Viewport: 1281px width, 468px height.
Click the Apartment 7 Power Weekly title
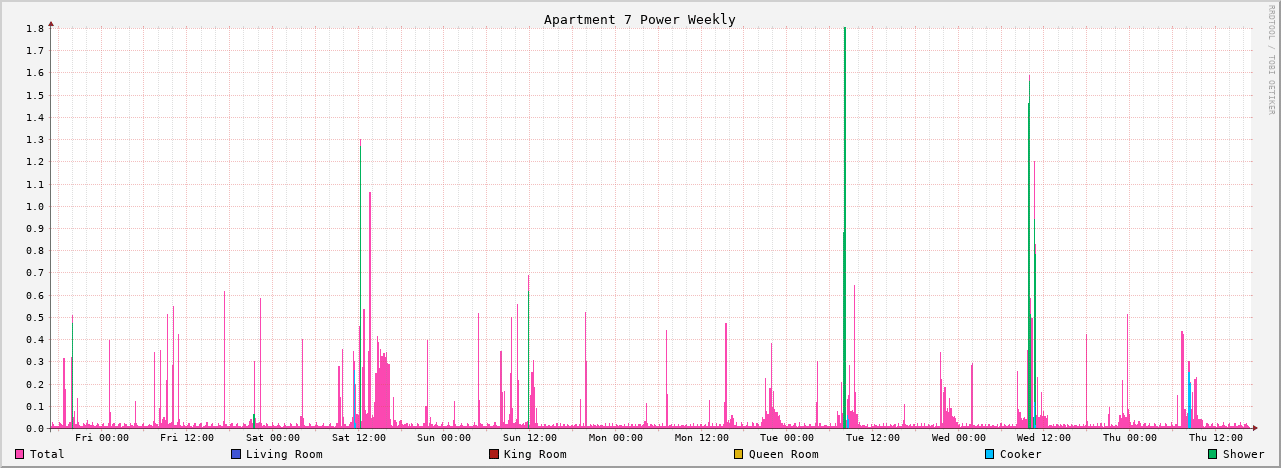640,19
